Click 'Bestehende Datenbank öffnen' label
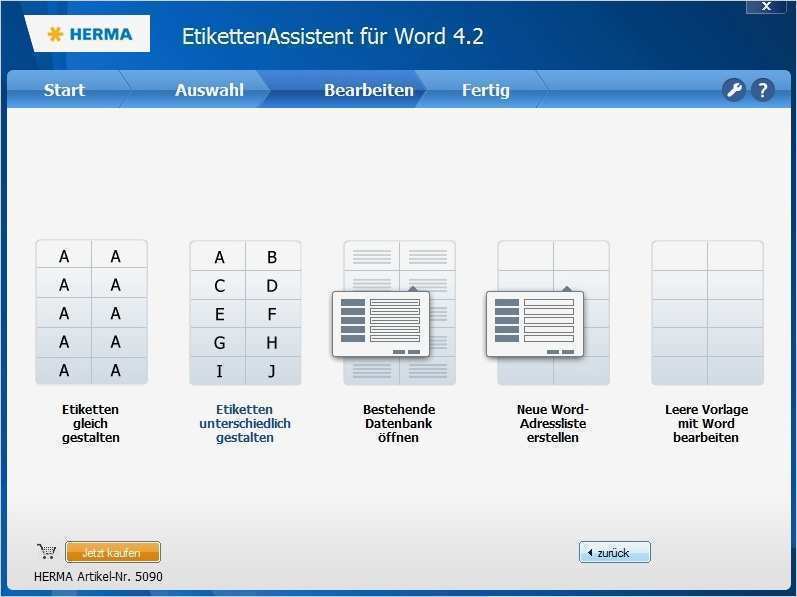The height and width of the screenshot is (597, 797). pos(398,423)
